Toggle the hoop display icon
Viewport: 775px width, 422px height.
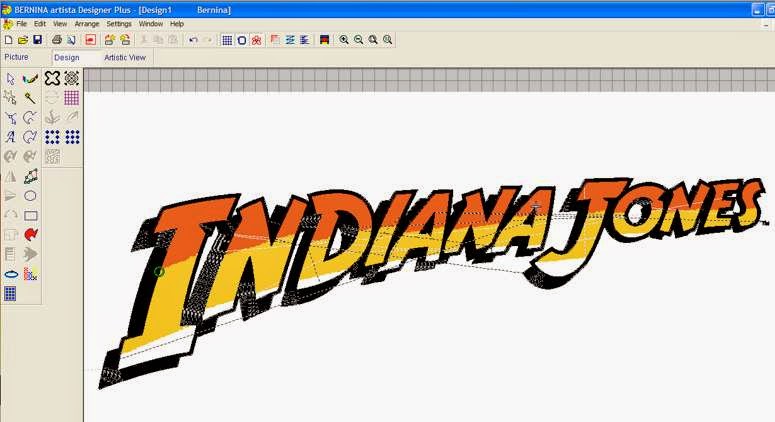(x=242, y=40)
